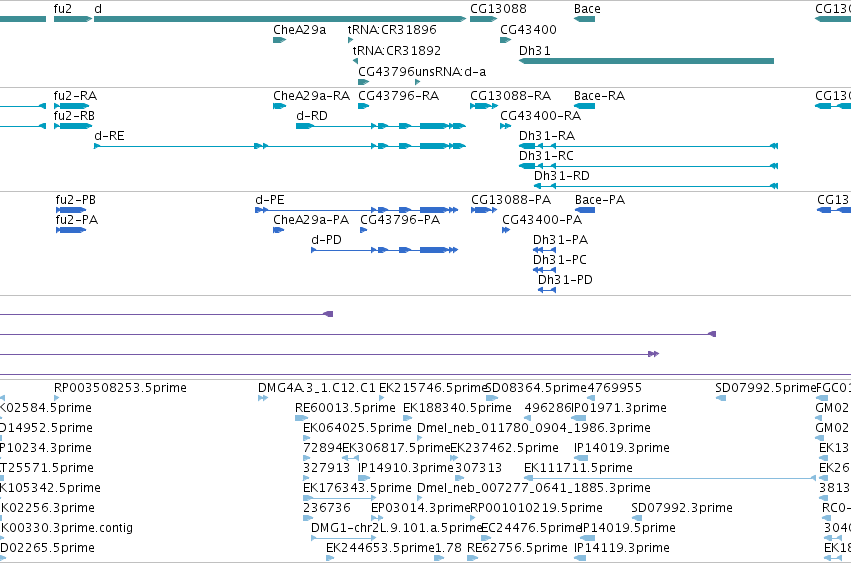Image resolution: width=851 pixels, height=563 pixels.
Task: Select the d-PE protein label
Action: [270, 200]
